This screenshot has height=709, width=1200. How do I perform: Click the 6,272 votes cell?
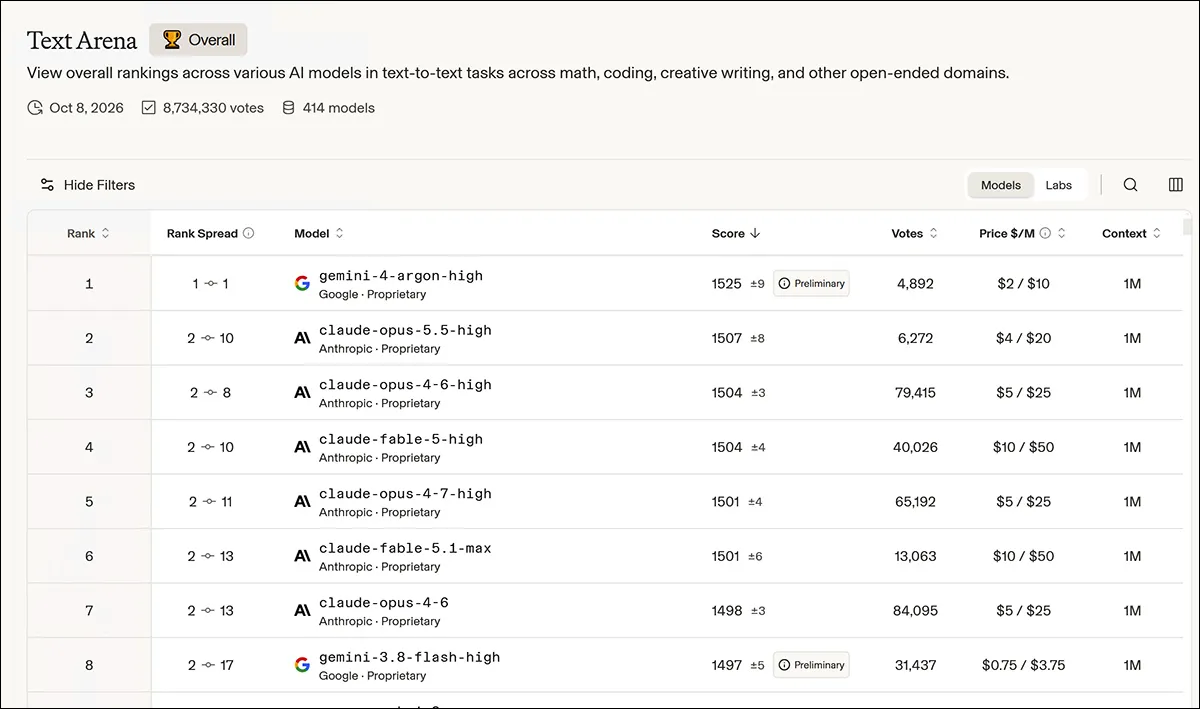pos(915,338)
